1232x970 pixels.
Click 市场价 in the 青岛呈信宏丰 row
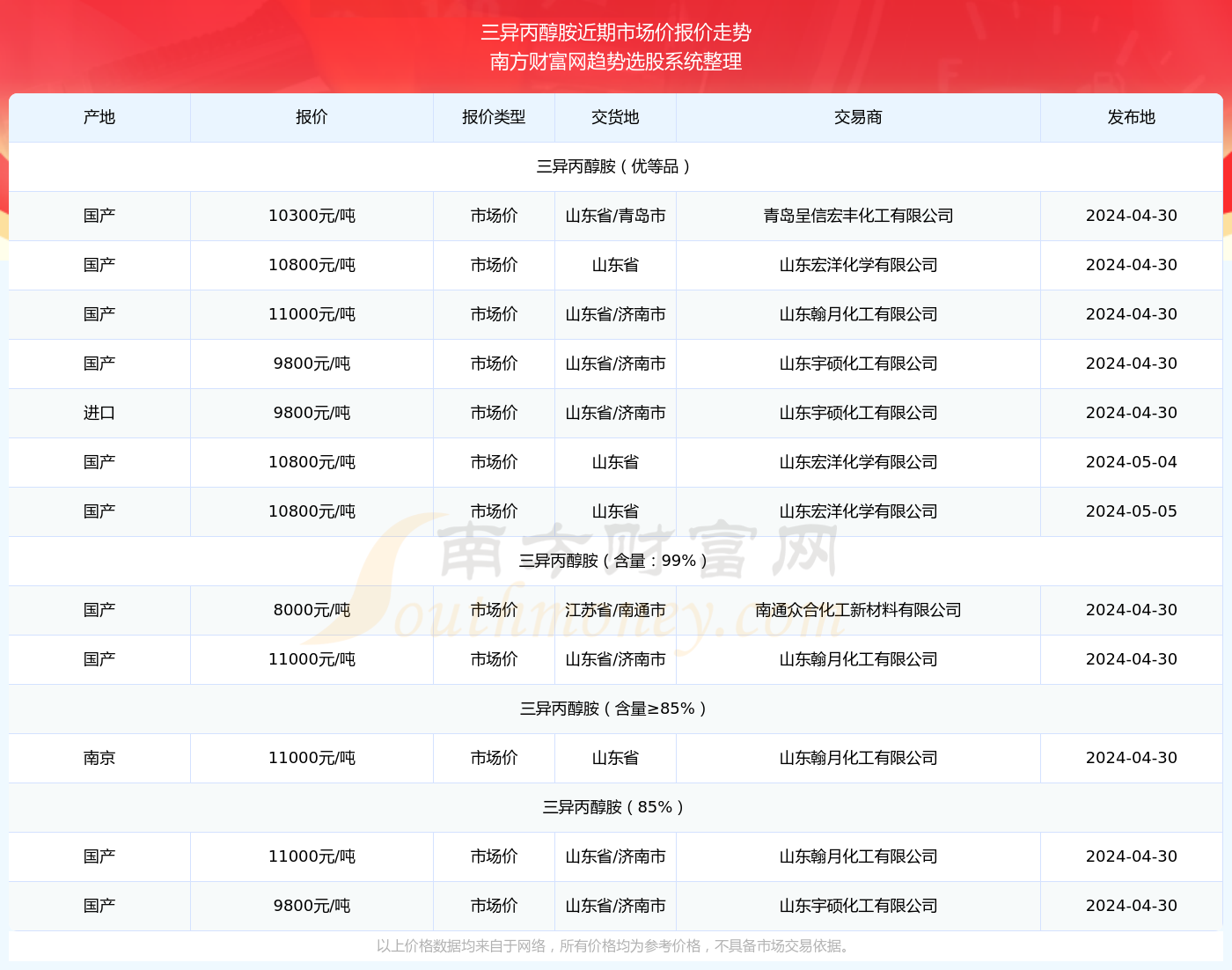coord(494,216)
